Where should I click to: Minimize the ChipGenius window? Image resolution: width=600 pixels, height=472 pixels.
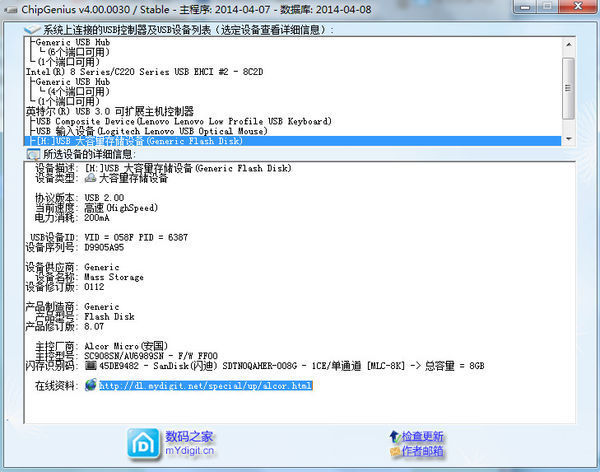525,7
